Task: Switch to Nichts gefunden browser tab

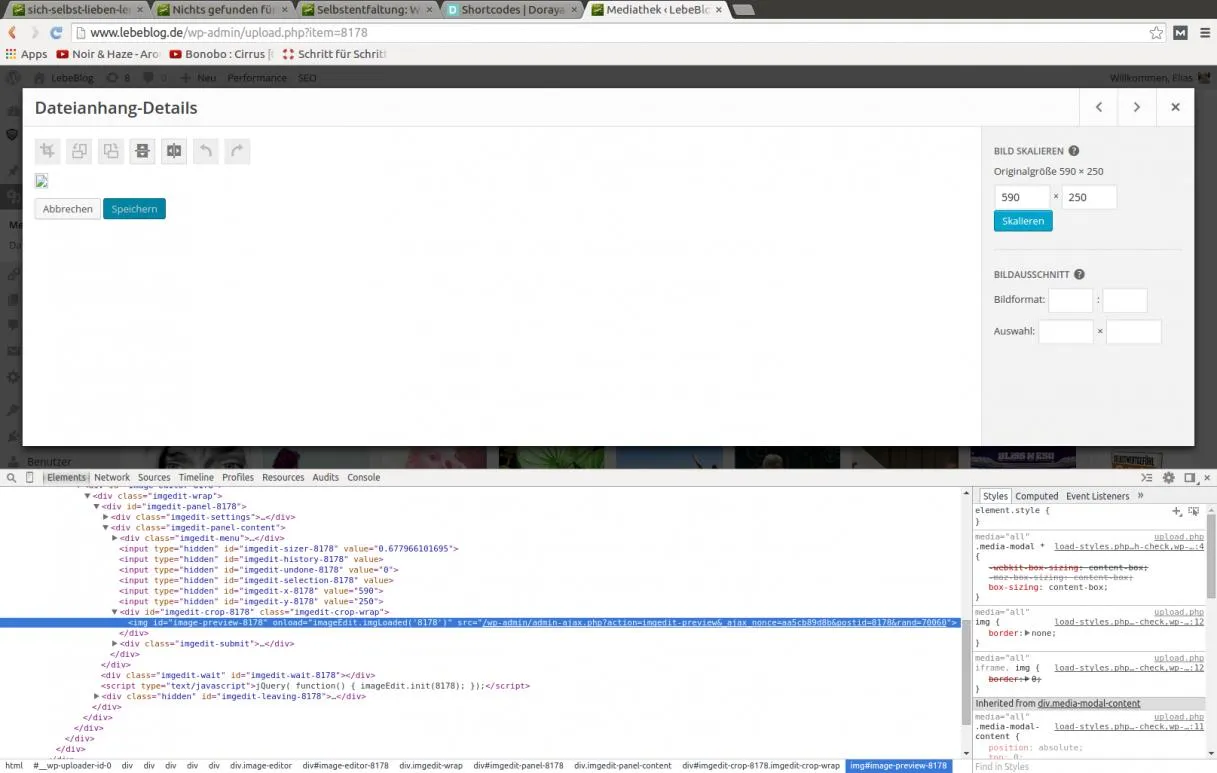Action: click(221, 10)
